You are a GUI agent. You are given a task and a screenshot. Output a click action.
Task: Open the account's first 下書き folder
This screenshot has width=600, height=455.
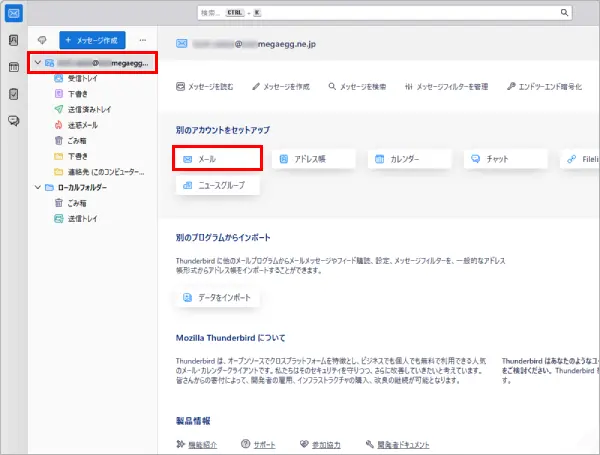tap(78, 94)
